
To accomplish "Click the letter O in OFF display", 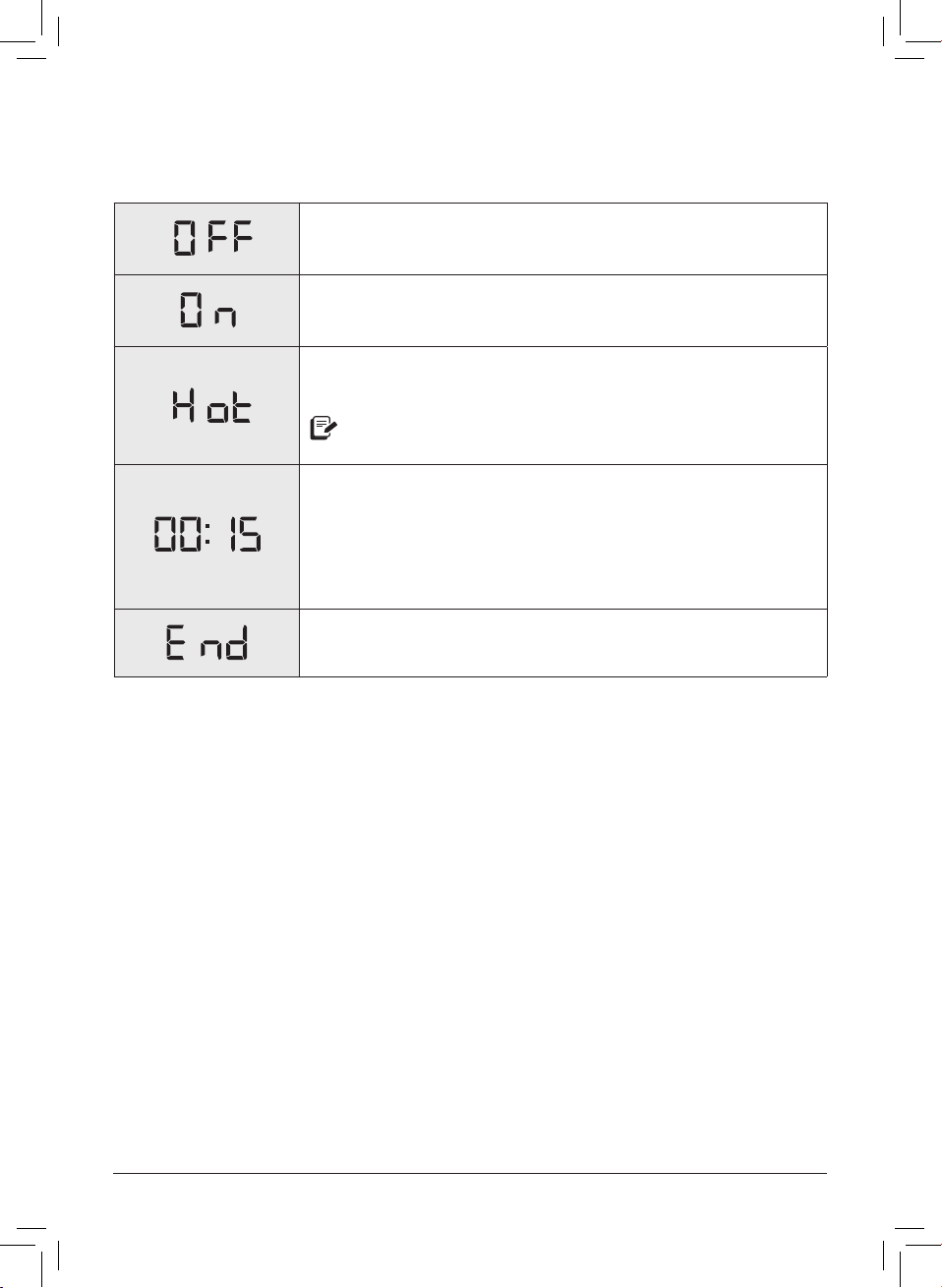I will [x=185, y=238].
